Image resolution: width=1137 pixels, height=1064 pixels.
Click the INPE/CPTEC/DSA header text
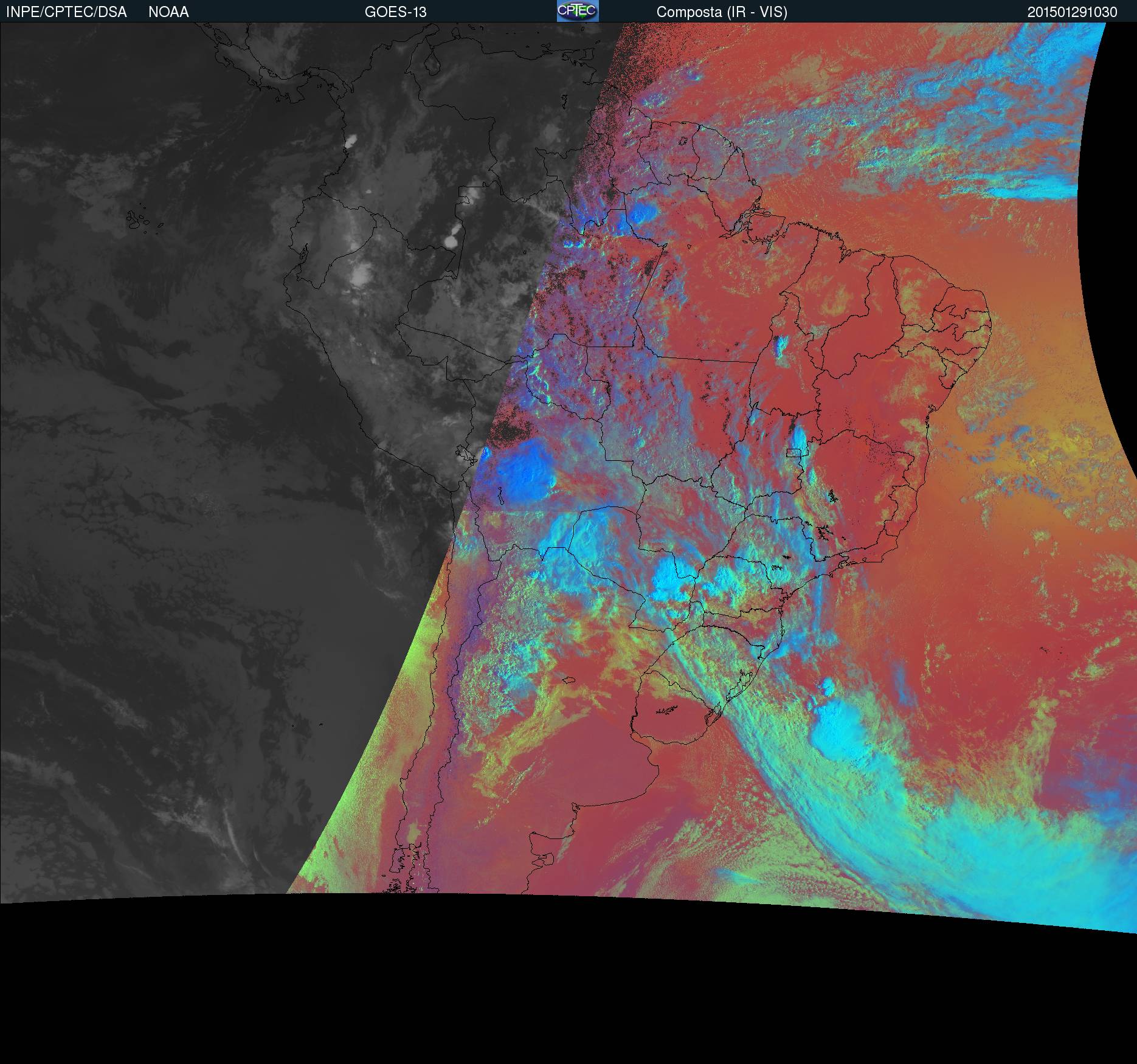coord(66,12)
